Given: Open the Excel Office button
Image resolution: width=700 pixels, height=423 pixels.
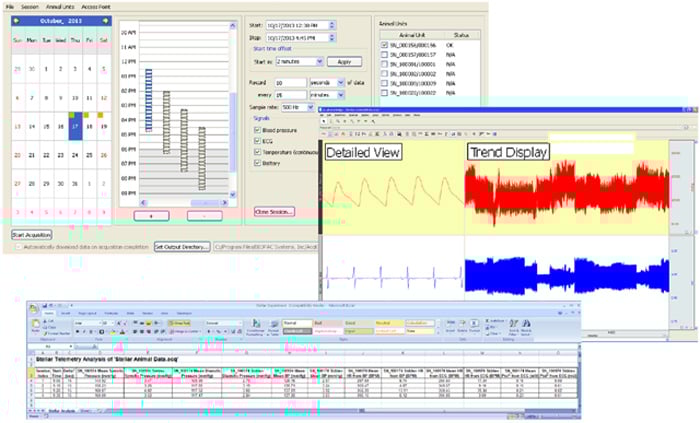Looking at the screenshot, I should [x=34, y=308].
